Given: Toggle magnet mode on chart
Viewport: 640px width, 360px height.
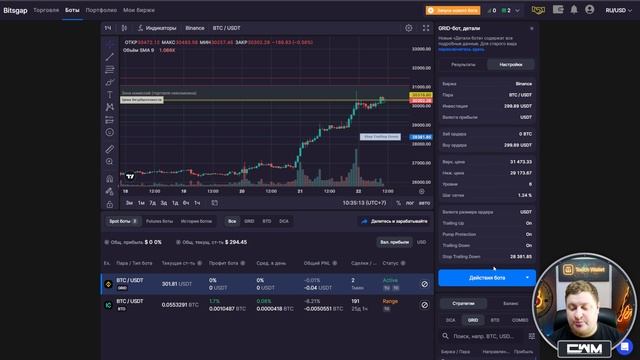Looking at the screenshot, I should (x=109, y=178).
